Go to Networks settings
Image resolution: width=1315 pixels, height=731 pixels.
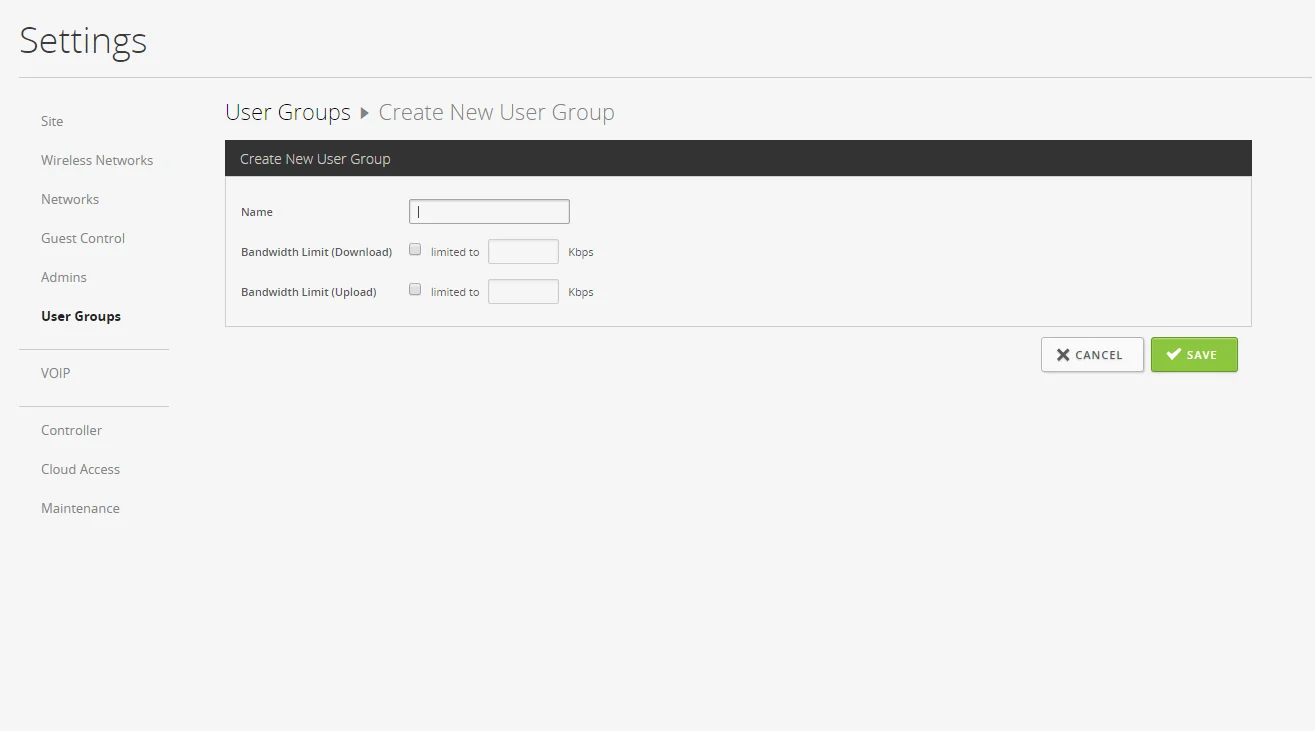pyautogui.click(x=70, y=199)
